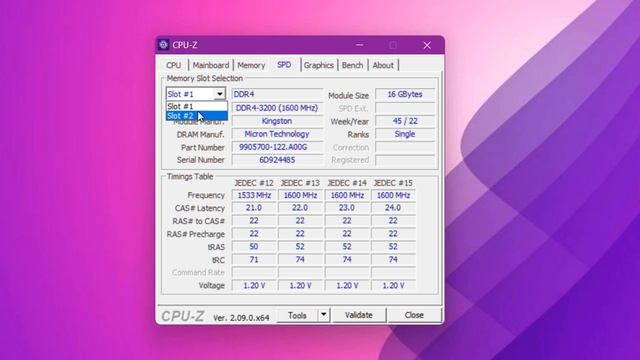Click the Week/Year value 45 / 22
Screen dimensions: 640x360
(x=405, y=121)
